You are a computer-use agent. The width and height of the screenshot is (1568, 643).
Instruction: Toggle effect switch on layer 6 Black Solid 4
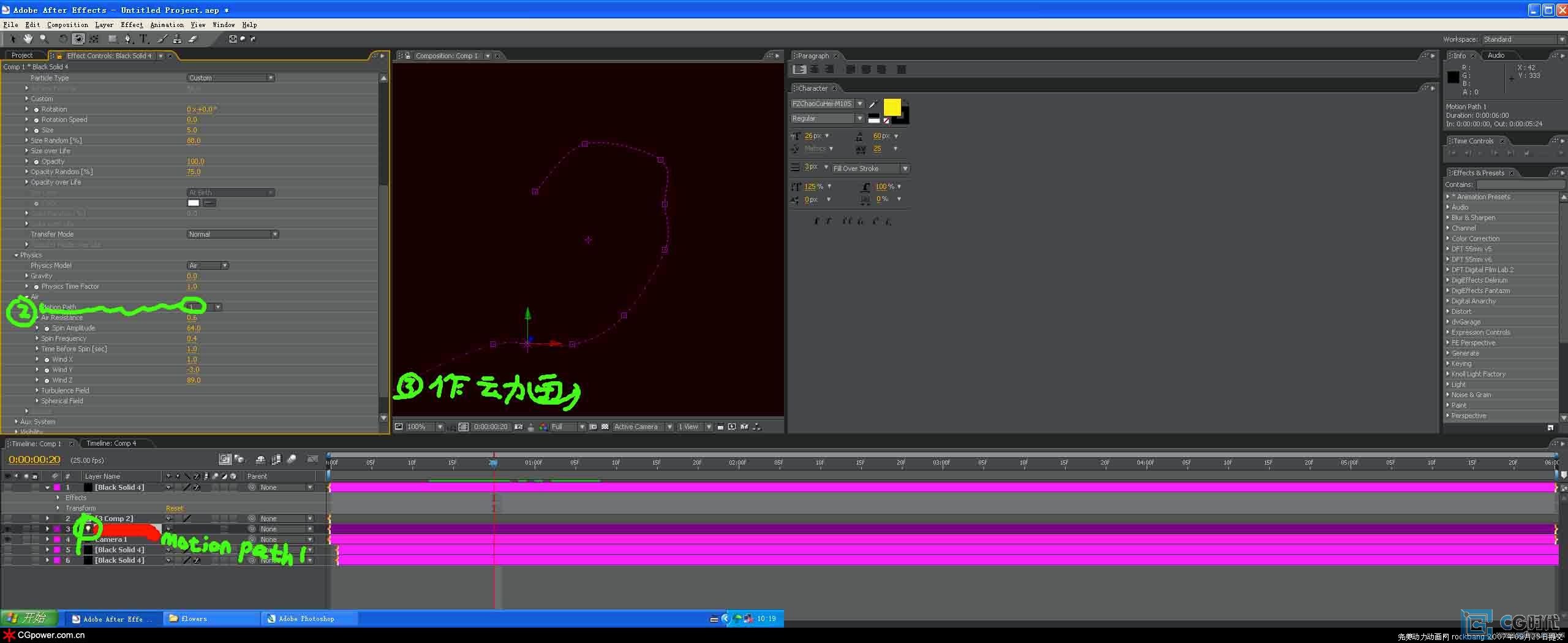(197, 560)
